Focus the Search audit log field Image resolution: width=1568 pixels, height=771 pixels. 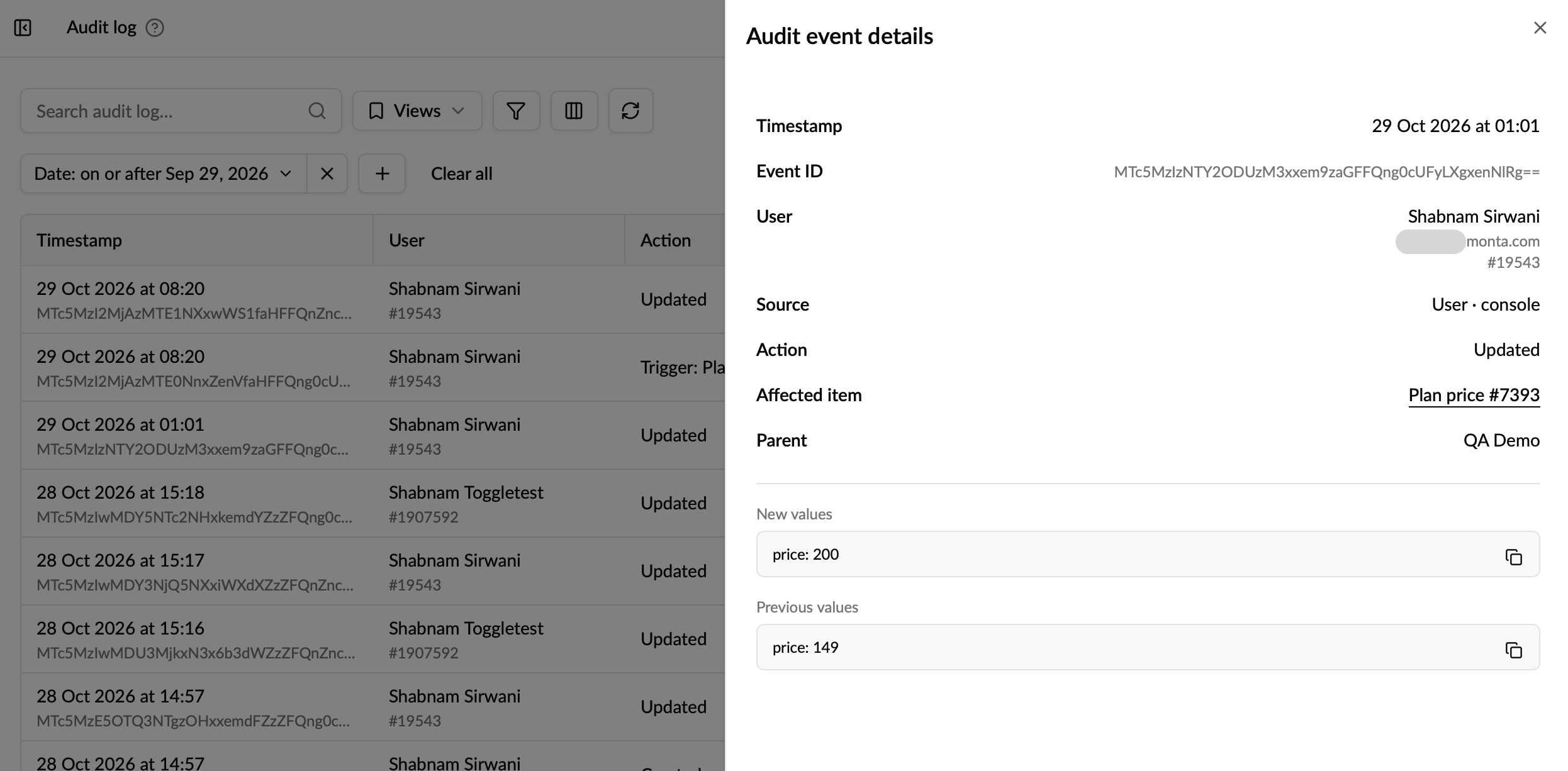[x=181, y=111]
